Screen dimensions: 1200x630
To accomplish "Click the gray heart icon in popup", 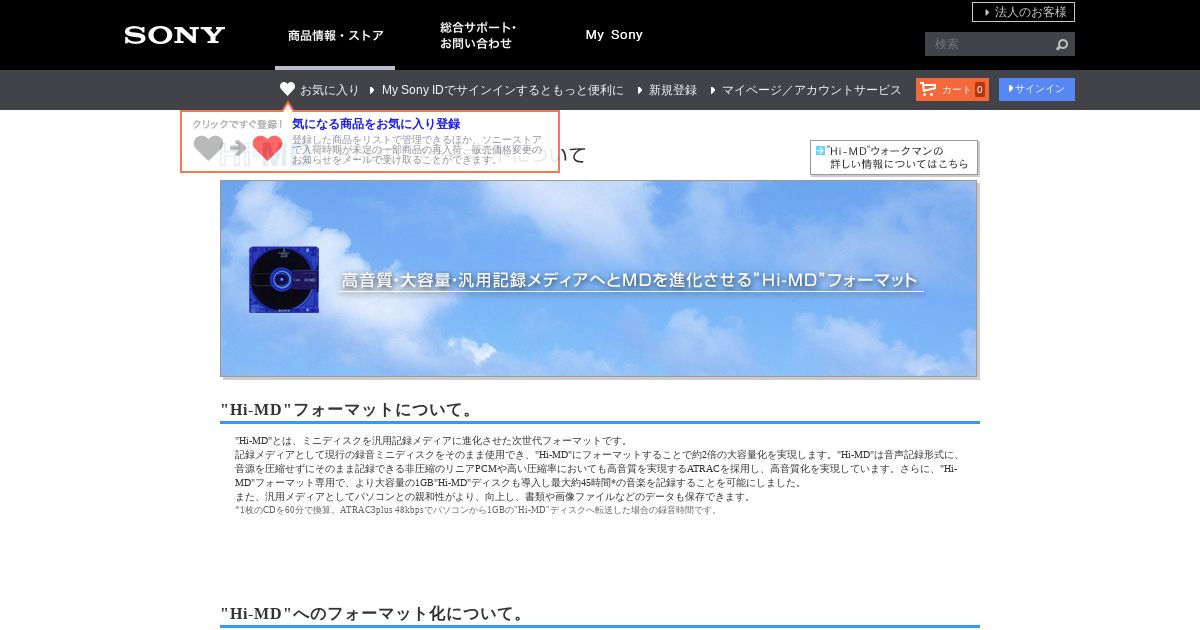I will [208, 148].
